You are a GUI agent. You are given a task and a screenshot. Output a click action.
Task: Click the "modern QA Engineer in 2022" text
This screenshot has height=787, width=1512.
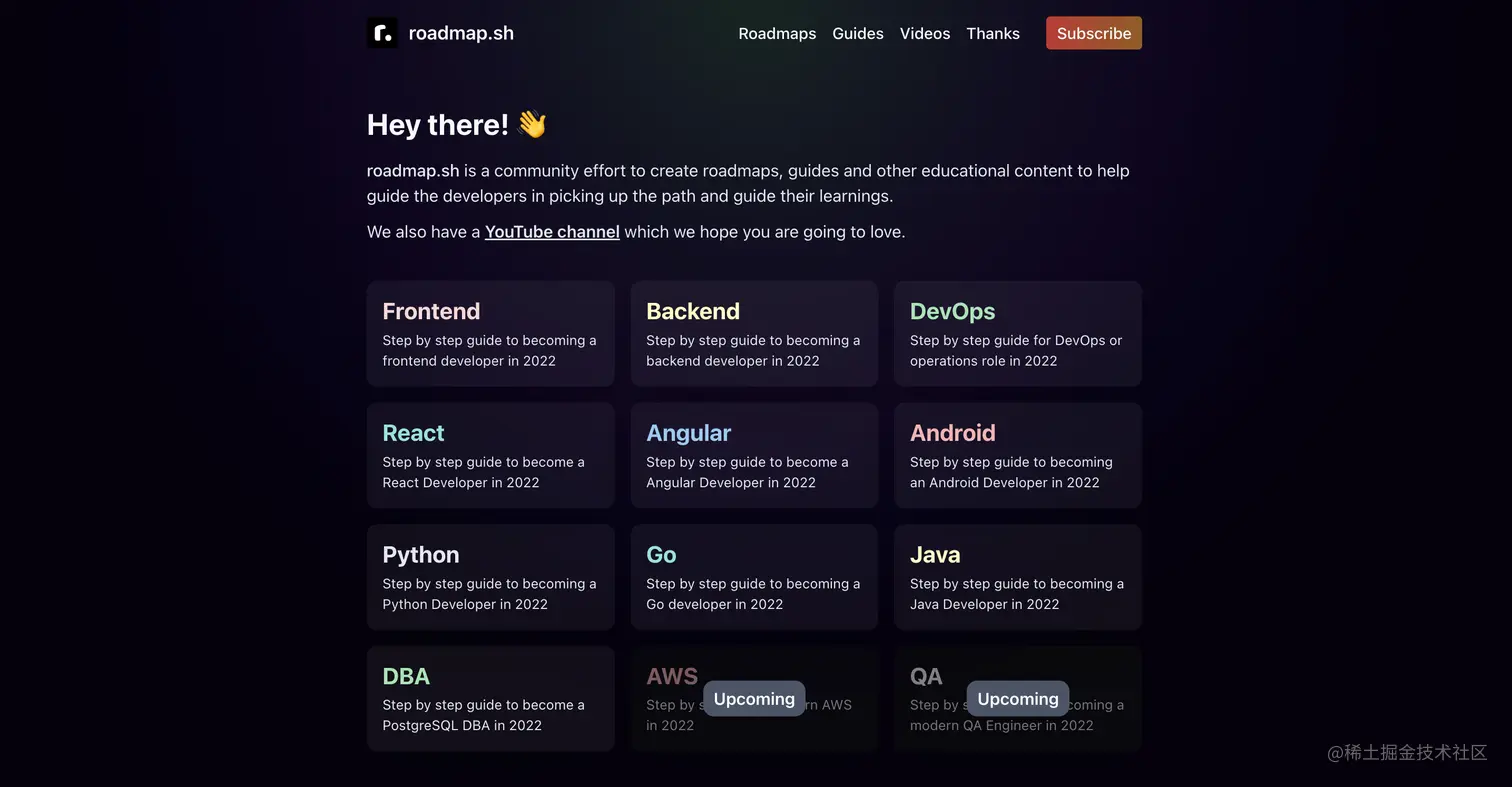pyautogui.click(x=1001, y=726)
